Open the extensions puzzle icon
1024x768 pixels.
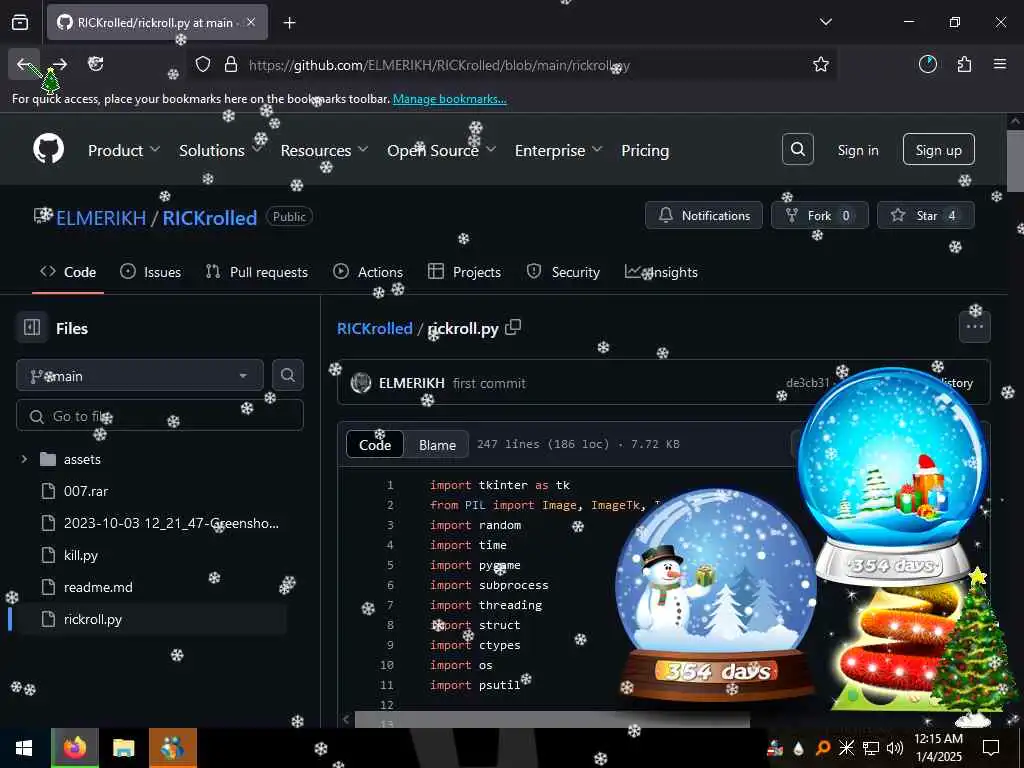964,64
